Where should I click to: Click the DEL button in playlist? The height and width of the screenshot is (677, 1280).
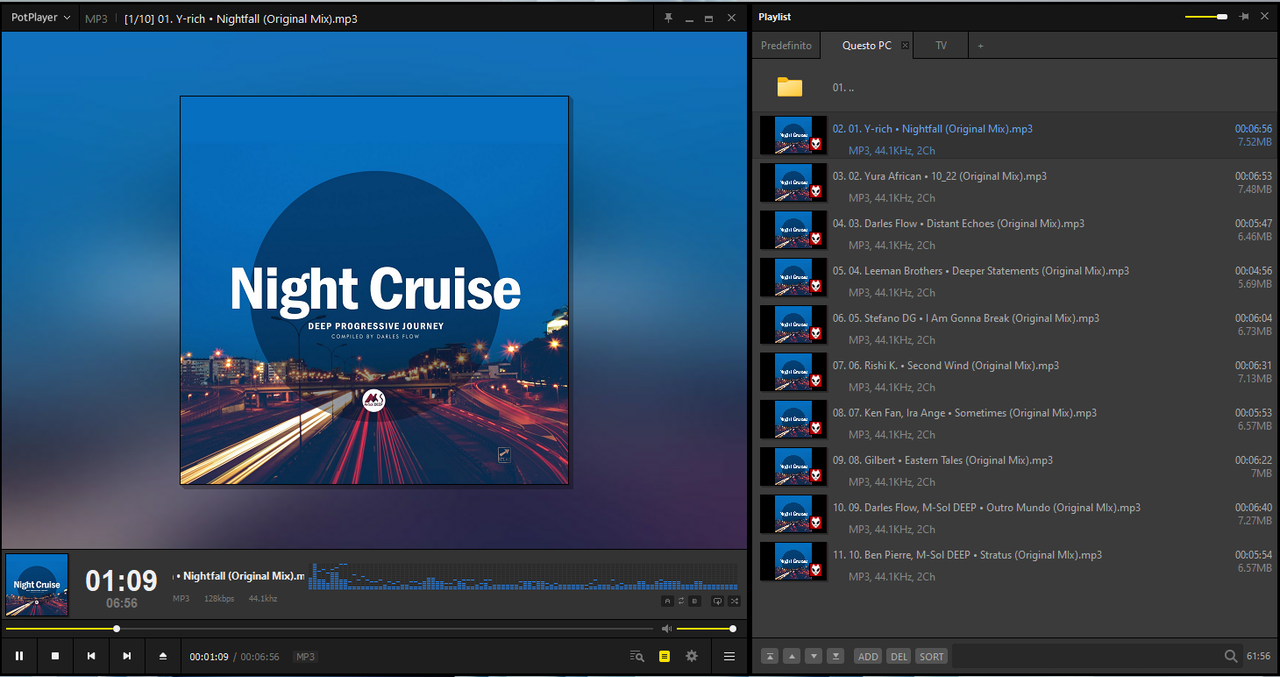[x=899, y=656]
